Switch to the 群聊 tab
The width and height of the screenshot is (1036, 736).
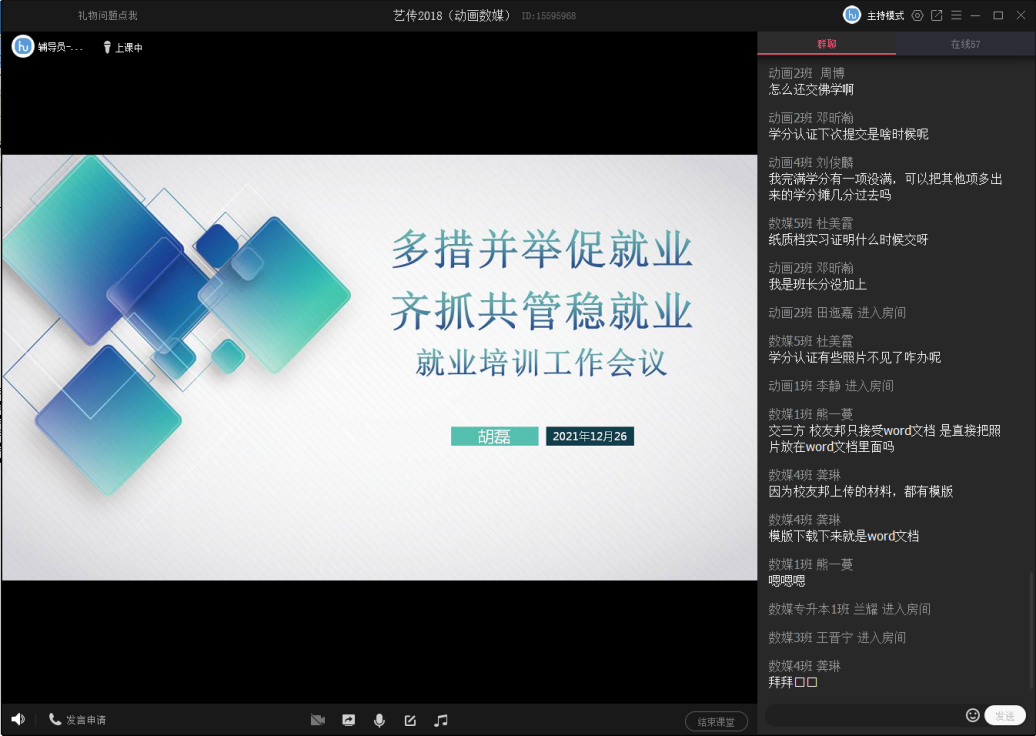point(827,45)
